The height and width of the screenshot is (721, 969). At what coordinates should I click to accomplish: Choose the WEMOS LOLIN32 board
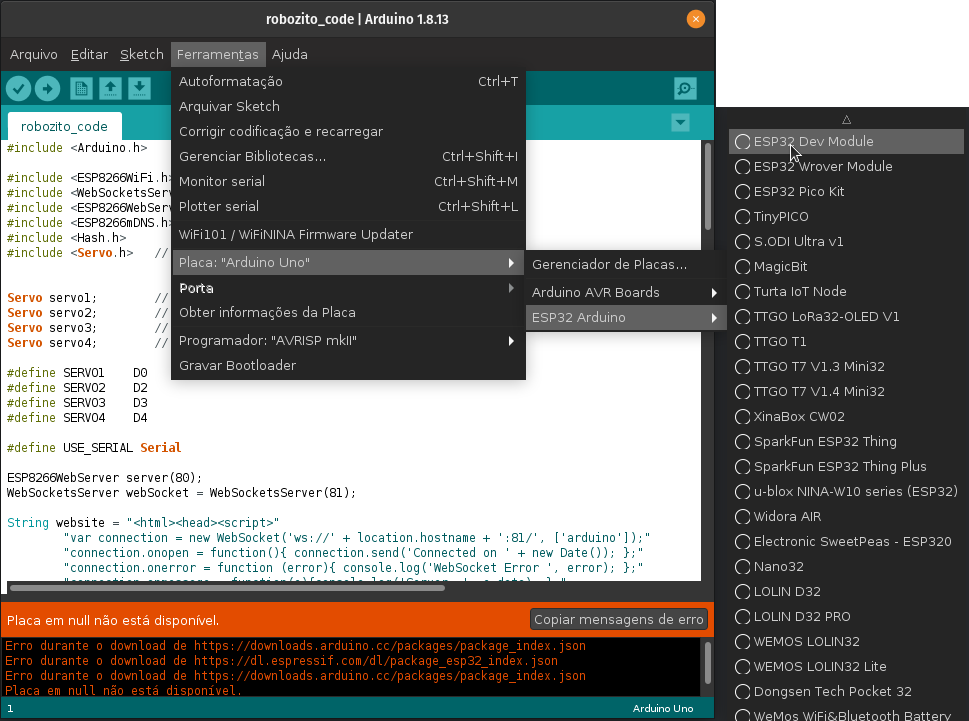846,642
